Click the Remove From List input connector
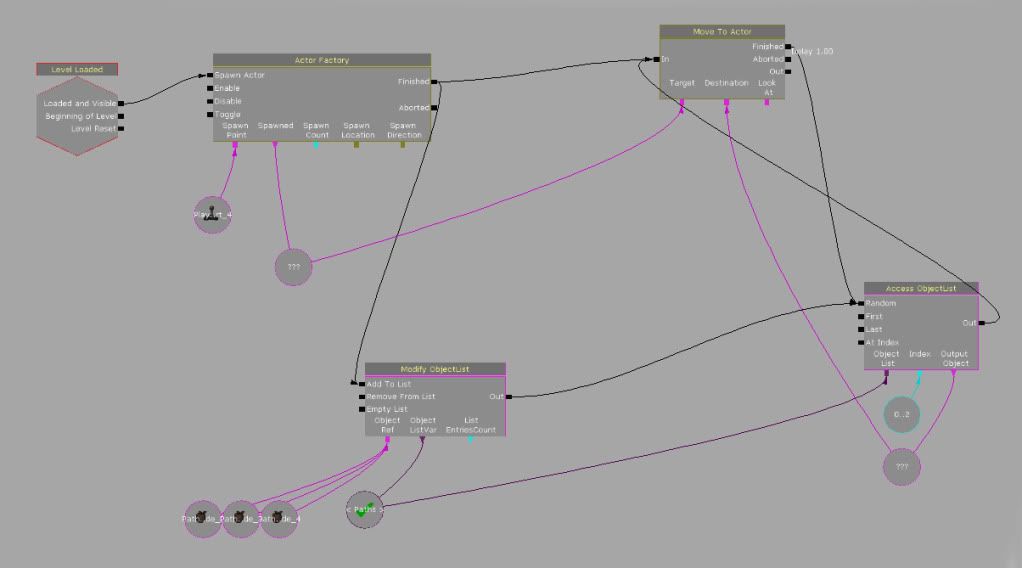 coord(362,396)
